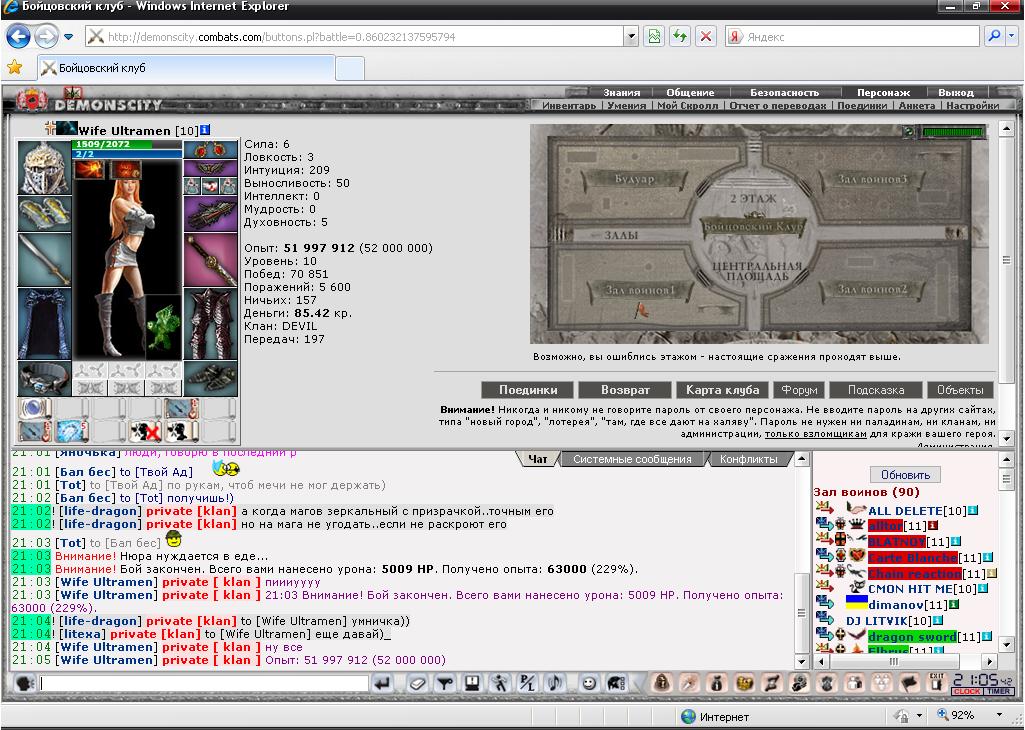Click the dark leg armor slot

pyautogui.click(x=210, y=324)
